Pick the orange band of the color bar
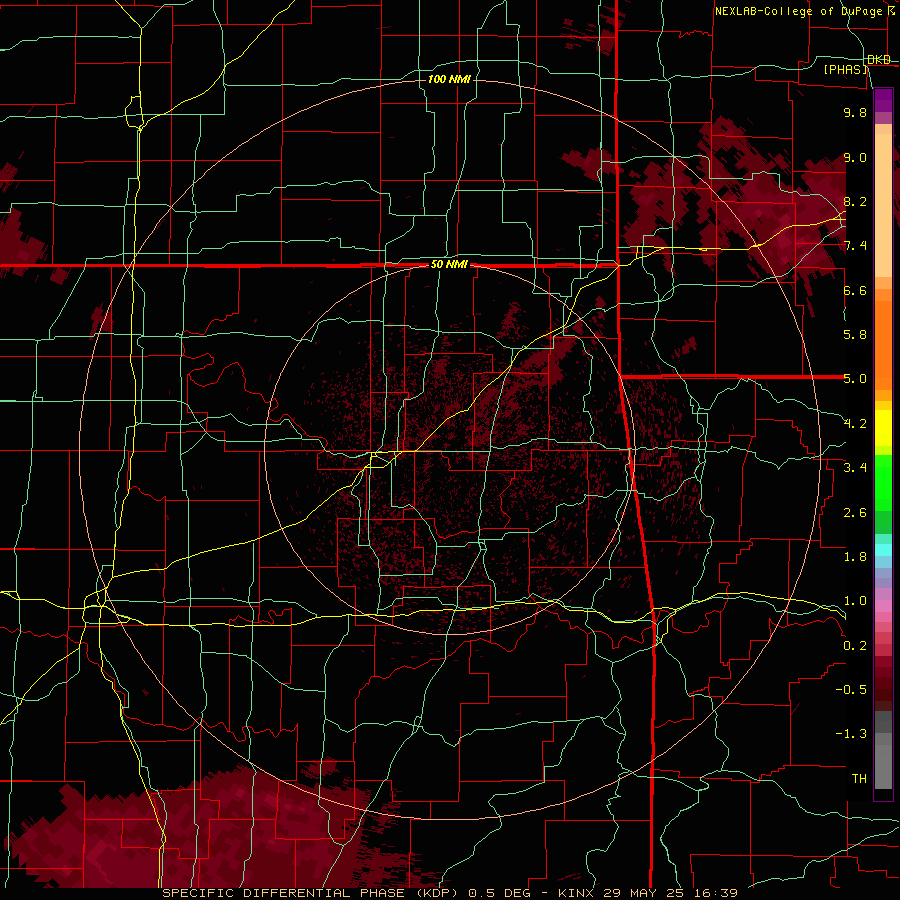900x900 pixels. pos(883,346)
